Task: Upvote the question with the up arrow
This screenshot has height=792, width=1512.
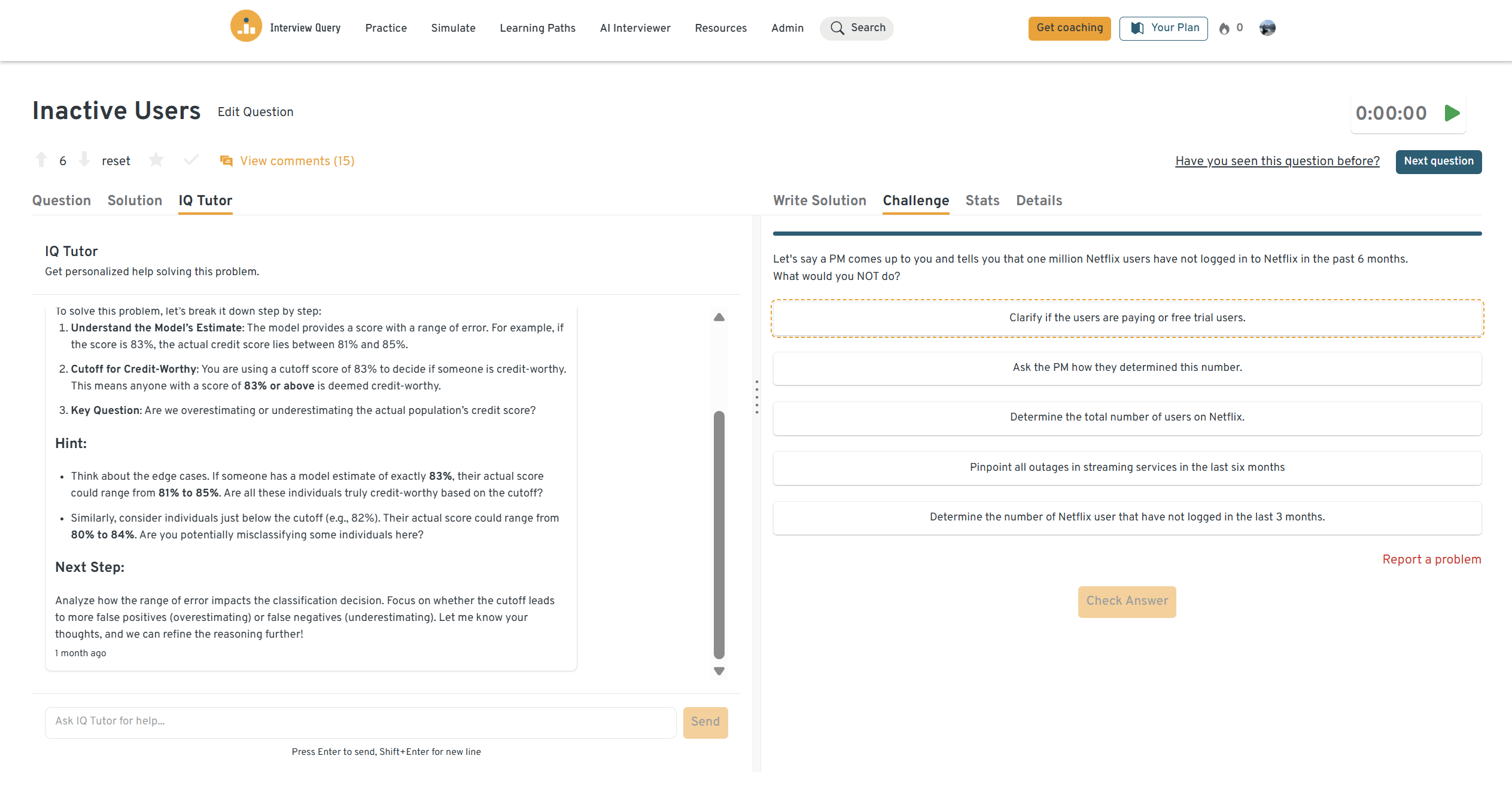Action: [x=41, y=160]
